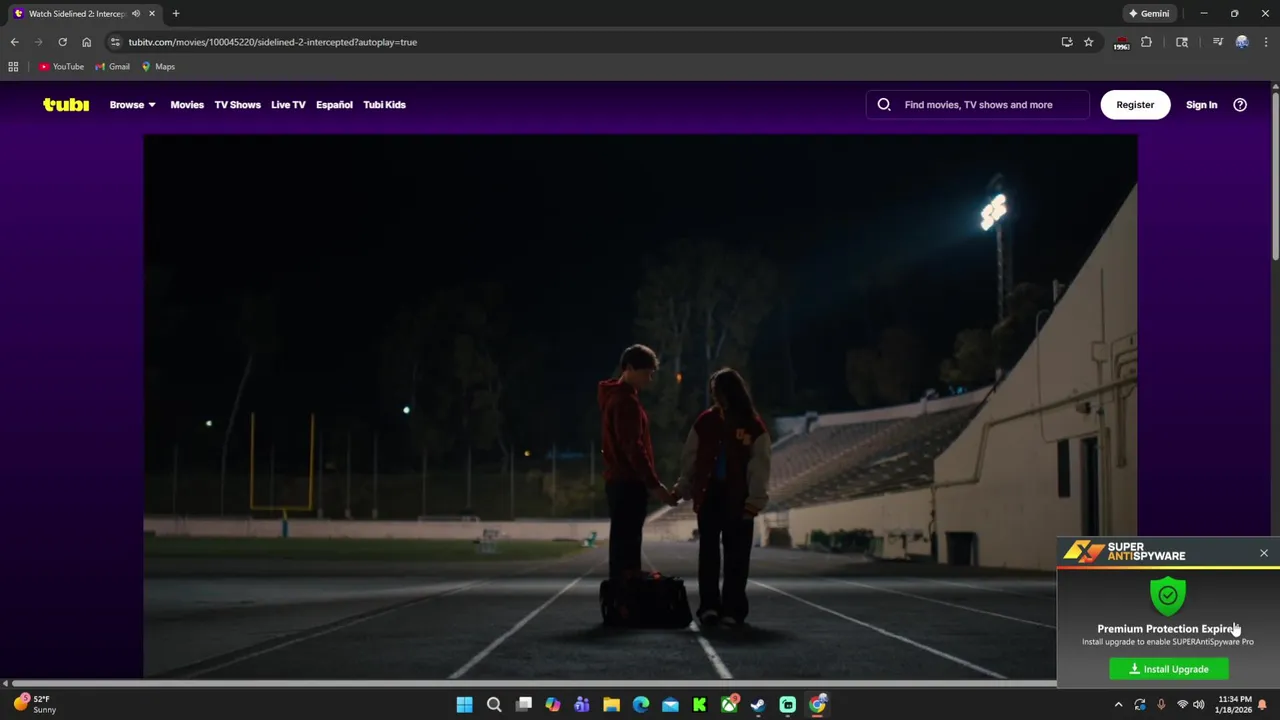Open the Extensions puzzle icon
1280x720 pixels.
pyautogui.click(x=1146, y=42)
